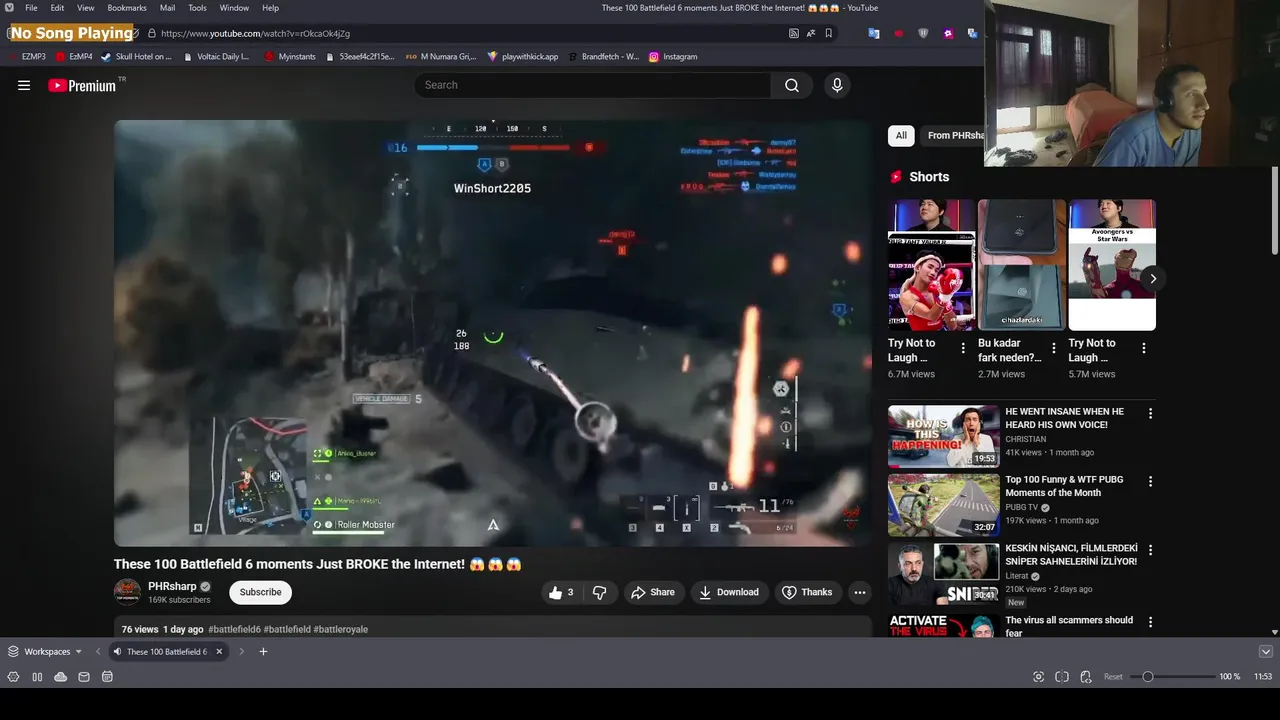Open the calendar icon in status bar
This screenshot has width=1280, height=720.
(x=107, y=677)
